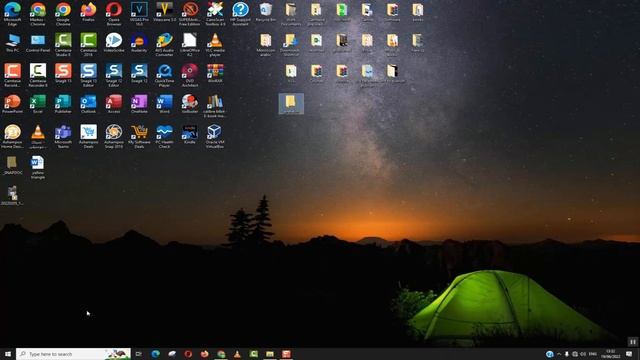Select the Audacity desktop shortcut

pos(139,42)
